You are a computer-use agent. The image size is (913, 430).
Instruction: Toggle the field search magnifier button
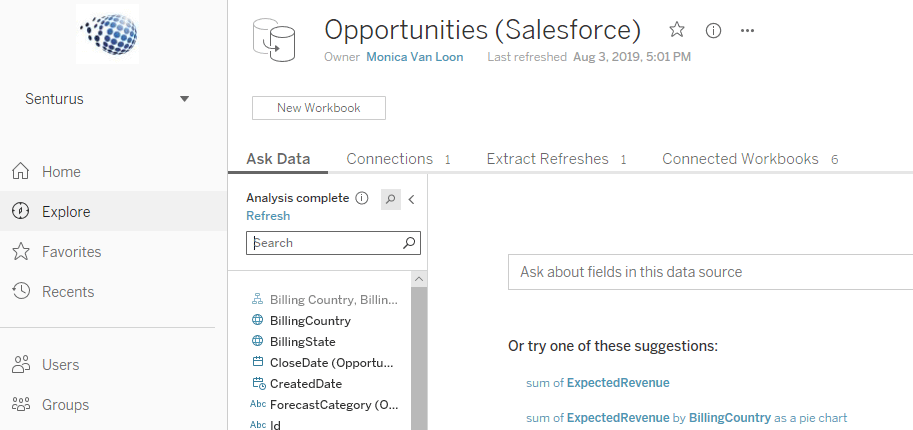point(391,199)
